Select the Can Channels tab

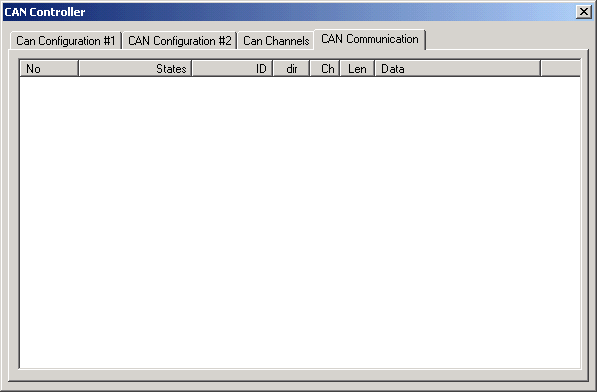pyautogui.click(x=276, y=41)
